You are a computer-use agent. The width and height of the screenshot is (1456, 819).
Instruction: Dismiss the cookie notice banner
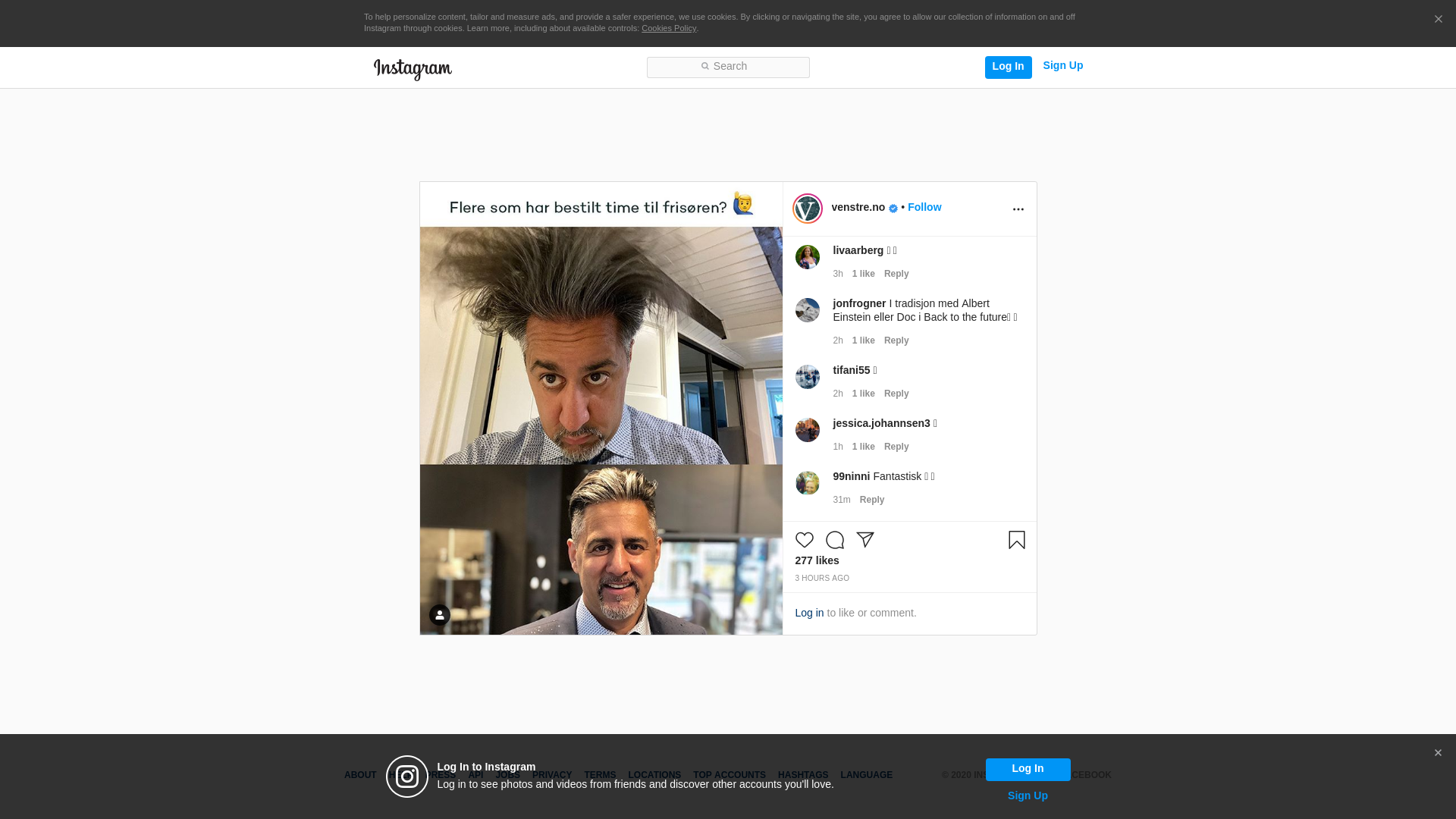pos(1438,20)
